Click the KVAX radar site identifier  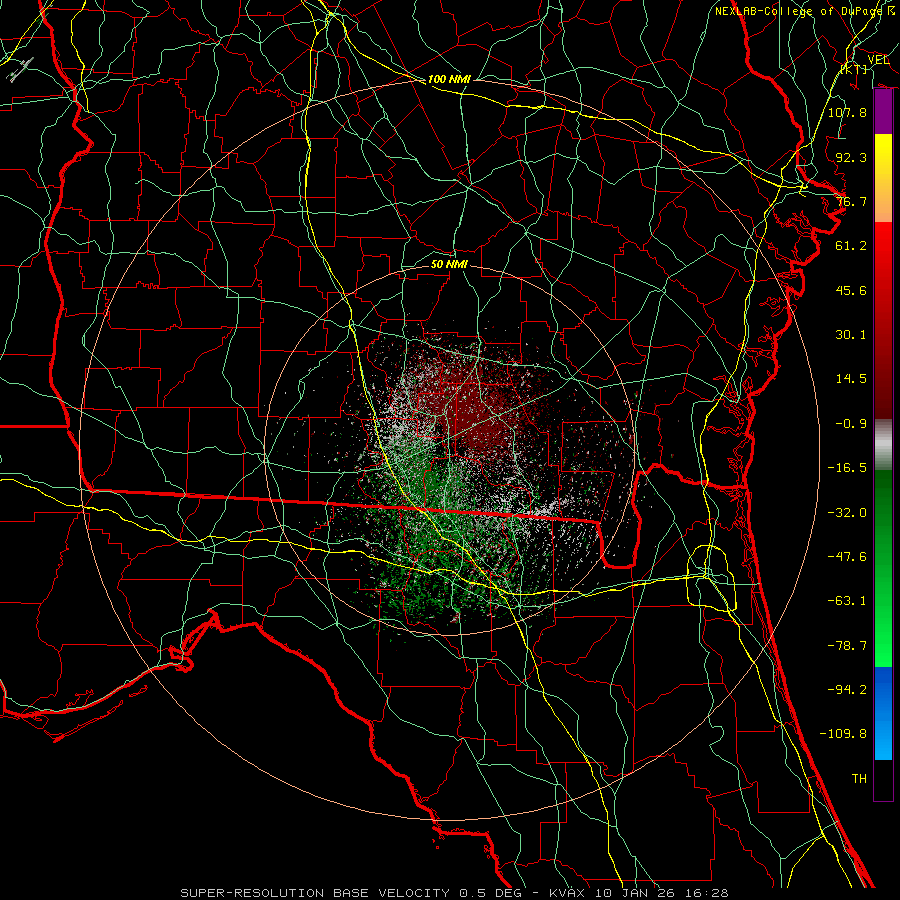(x=568, y=893)
